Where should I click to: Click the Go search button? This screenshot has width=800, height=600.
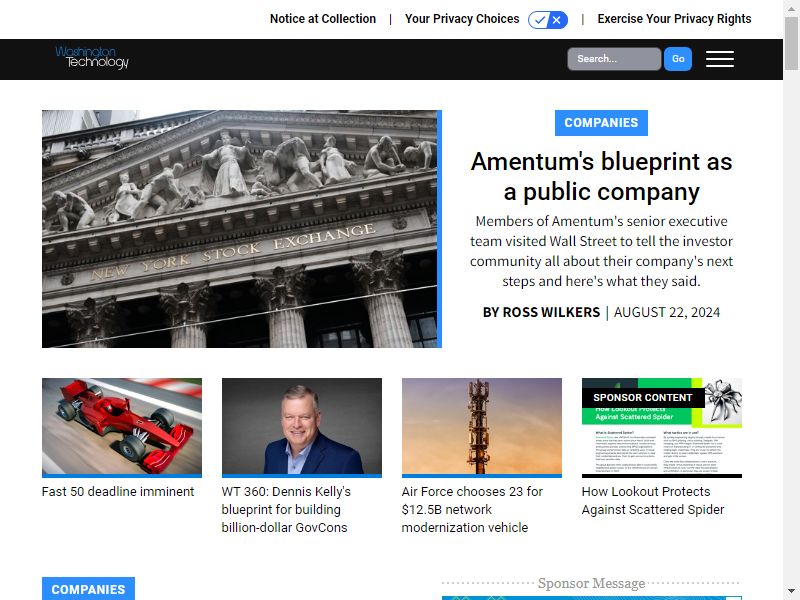678,59
